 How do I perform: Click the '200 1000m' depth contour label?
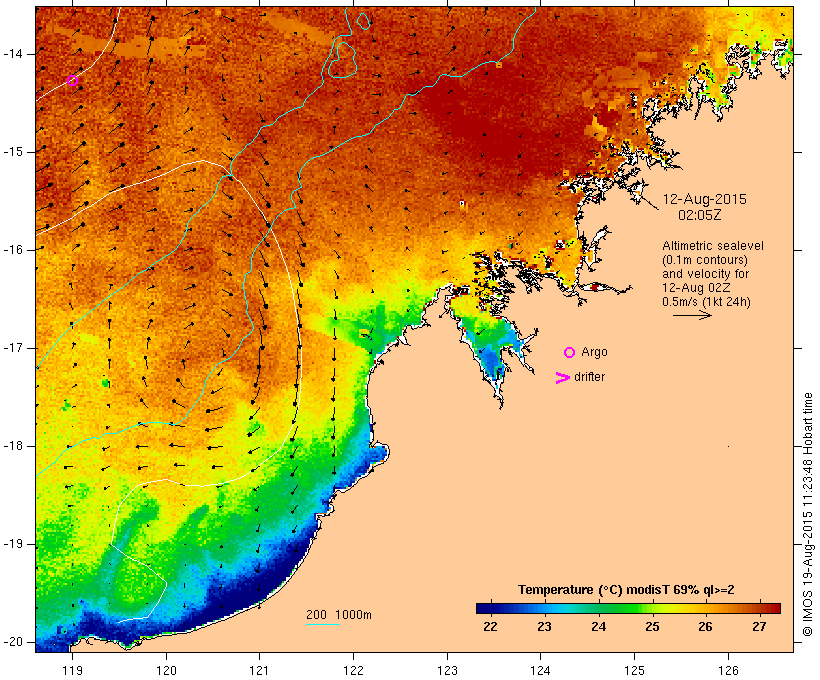[x=339, y=615]
